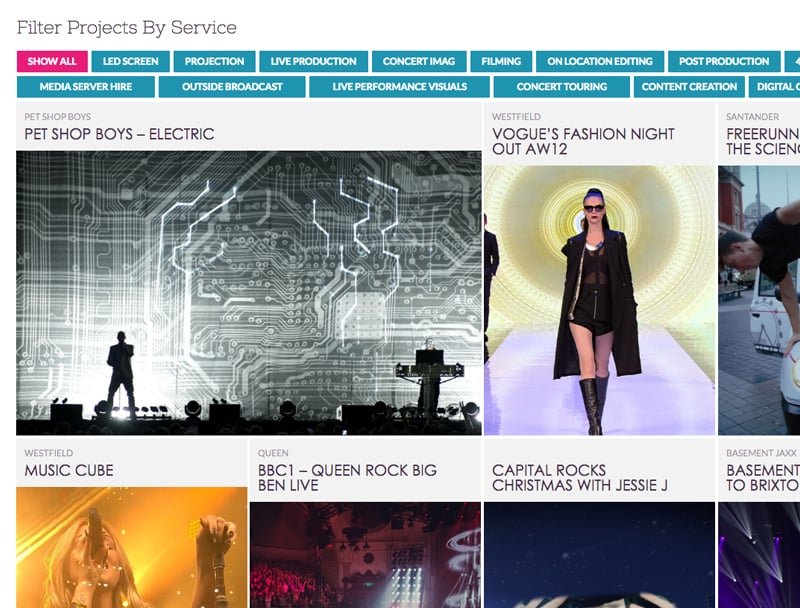Screen dimensions: 800x608
Task: Select Live Performance Visuals filter
Action: [399, 87]
